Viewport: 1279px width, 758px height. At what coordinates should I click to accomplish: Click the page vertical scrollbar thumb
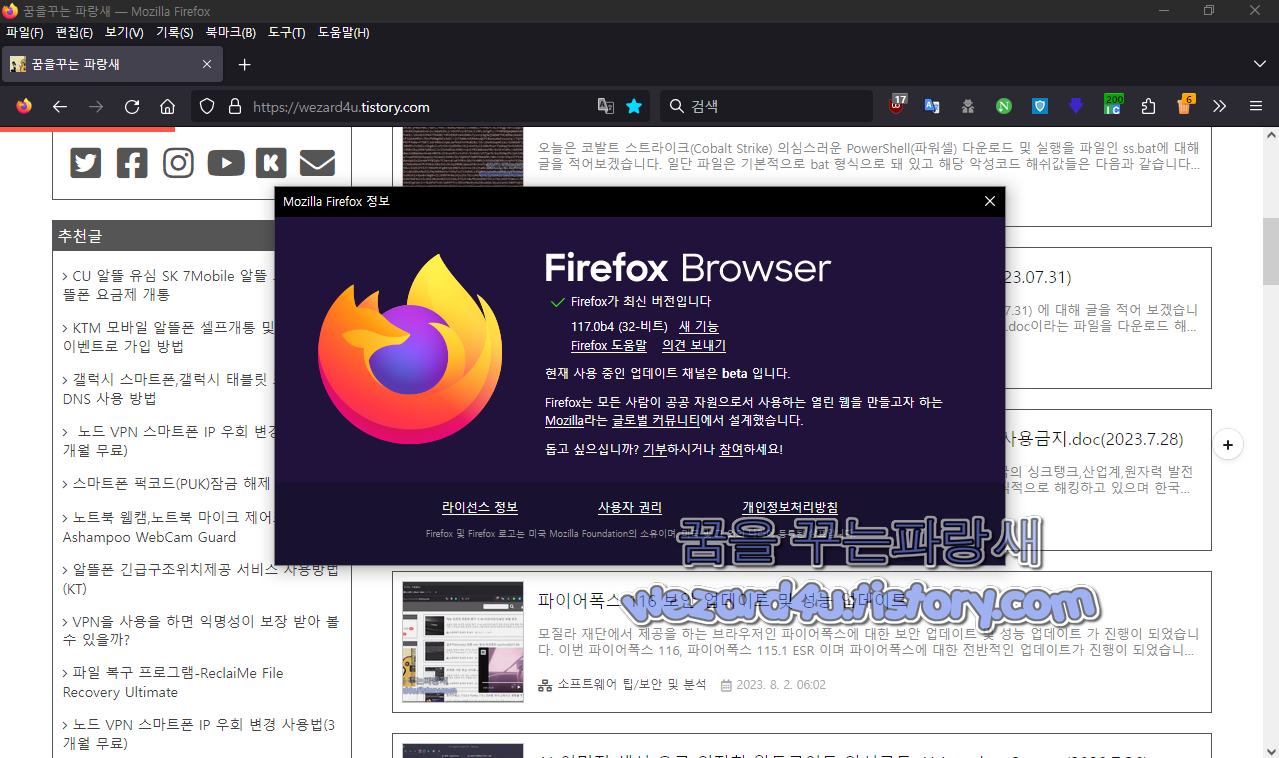point(1270,251)
